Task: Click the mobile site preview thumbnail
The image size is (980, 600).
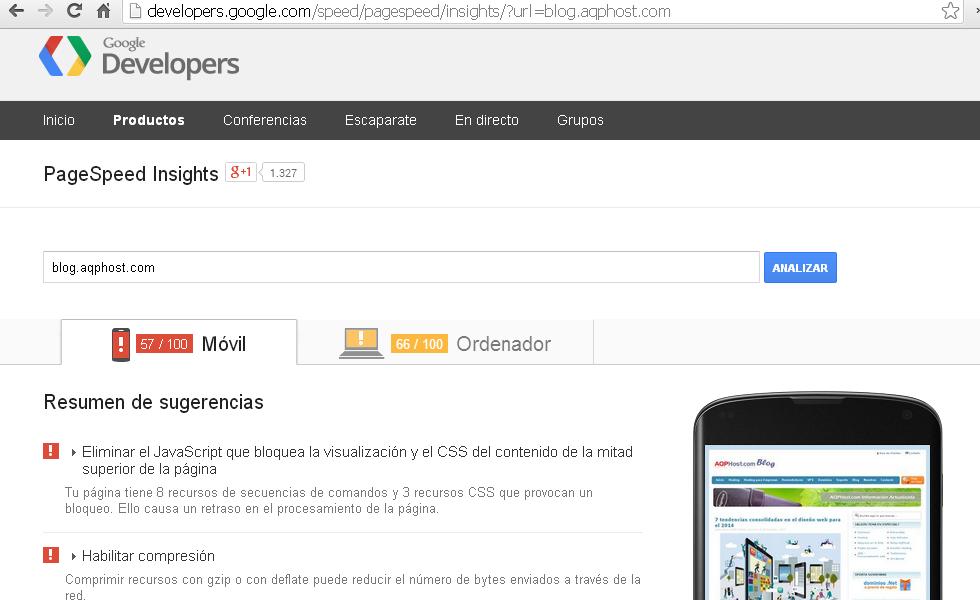Action: tap(818, 522)
